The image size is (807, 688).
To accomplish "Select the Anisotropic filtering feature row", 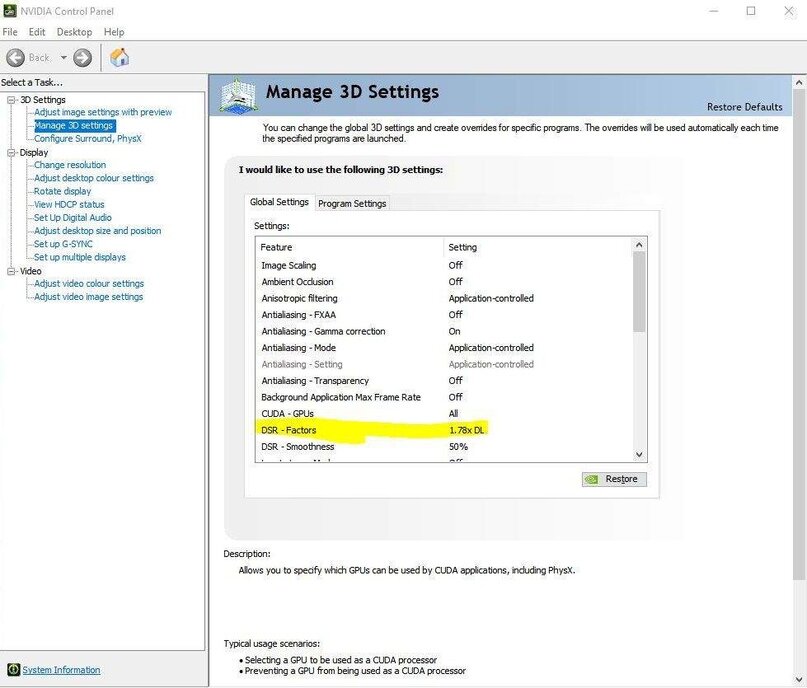I will [x=445, y=298].
